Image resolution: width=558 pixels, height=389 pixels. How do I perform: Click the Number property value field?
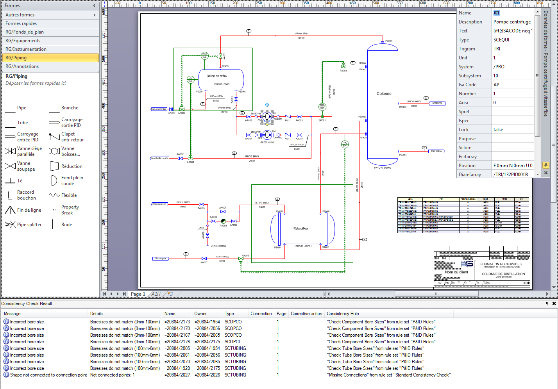point(513,94)
